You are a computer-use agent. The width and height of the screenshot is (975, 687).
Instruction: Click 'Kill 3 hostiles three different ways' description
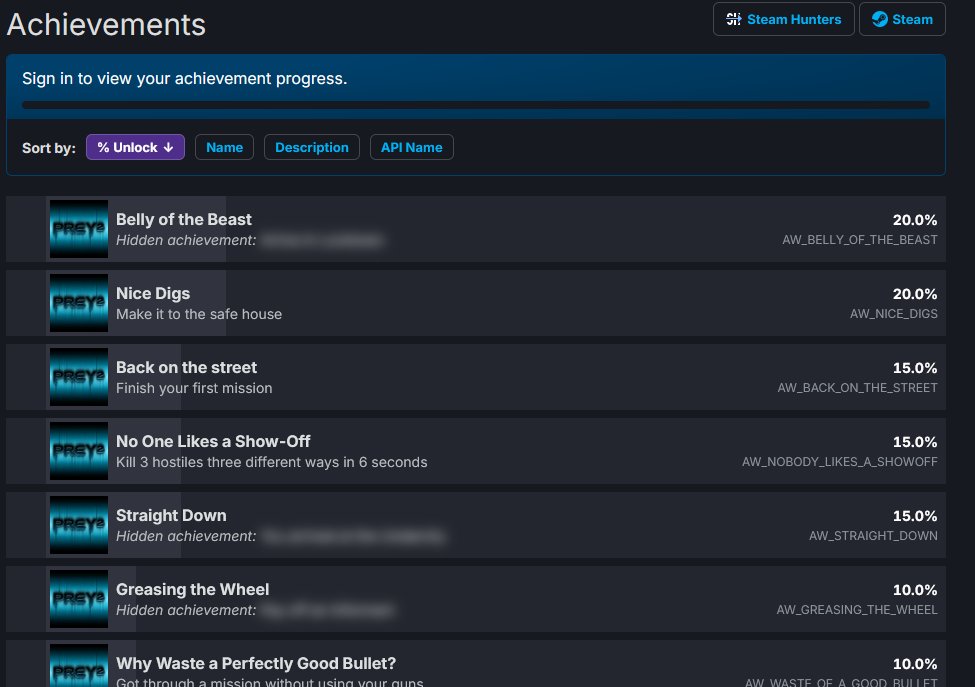pos(272,463)
